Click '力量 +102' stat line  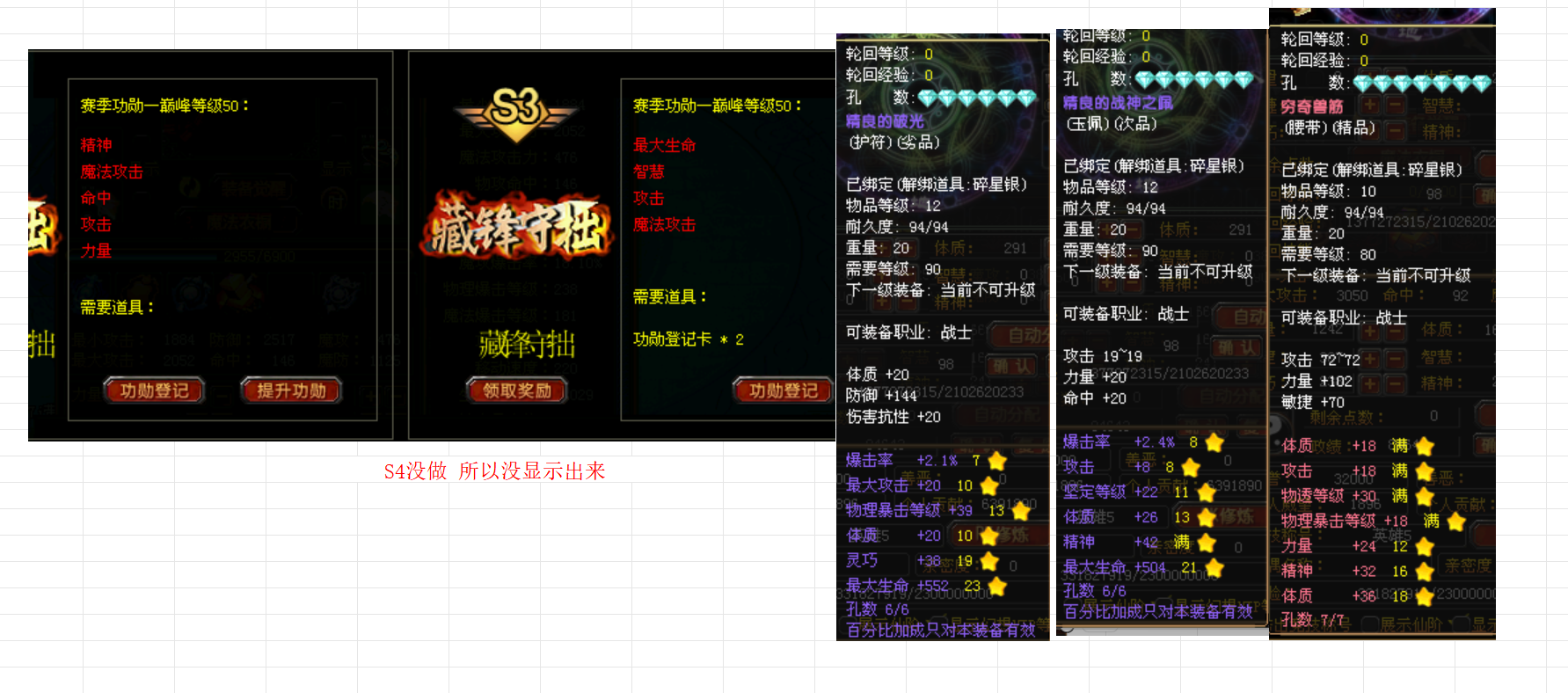pyautogui.click(x=1316, y=381)
